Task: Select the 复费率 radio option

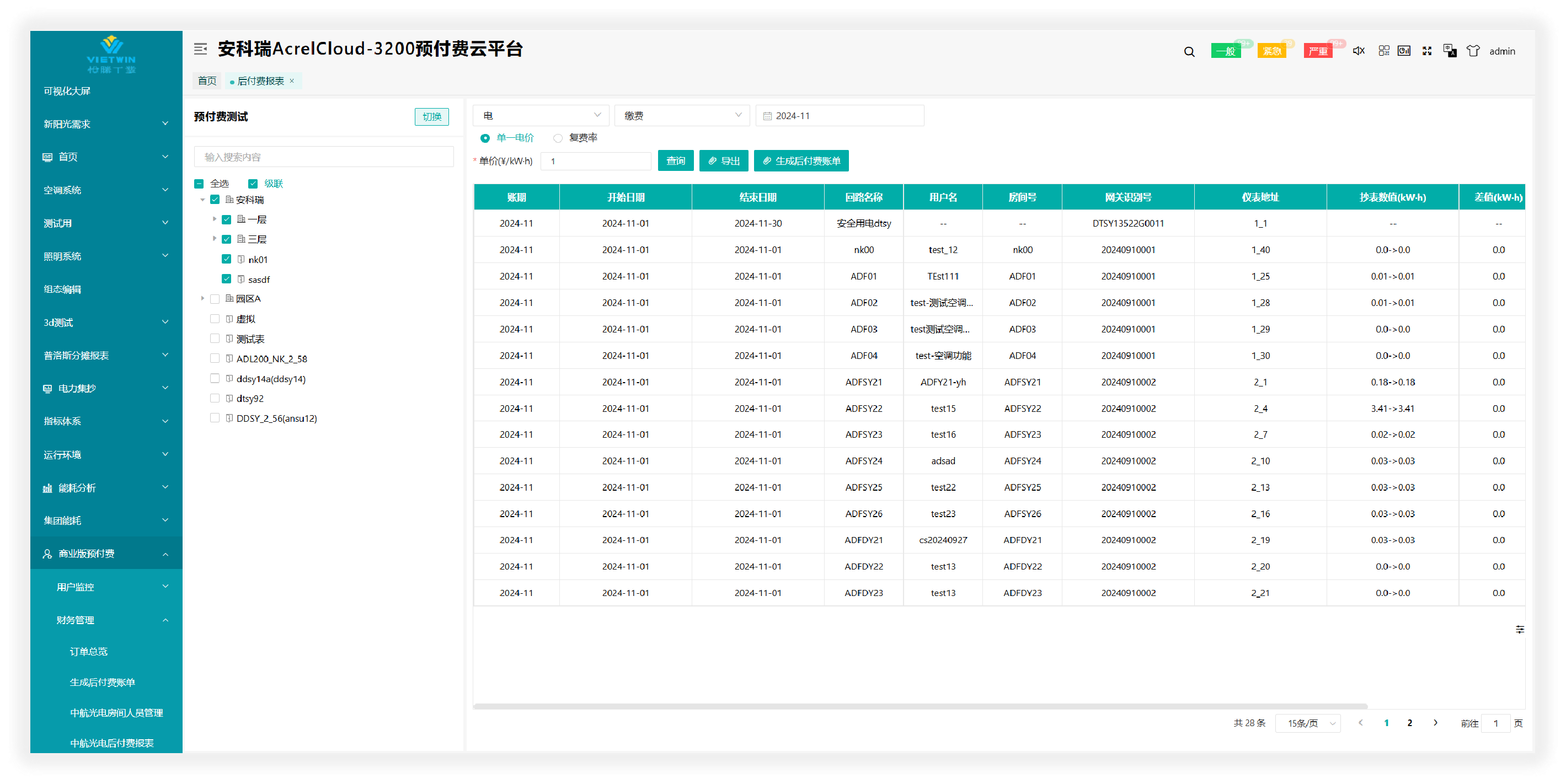Action: pyautogui.click(x=558, y=138)
